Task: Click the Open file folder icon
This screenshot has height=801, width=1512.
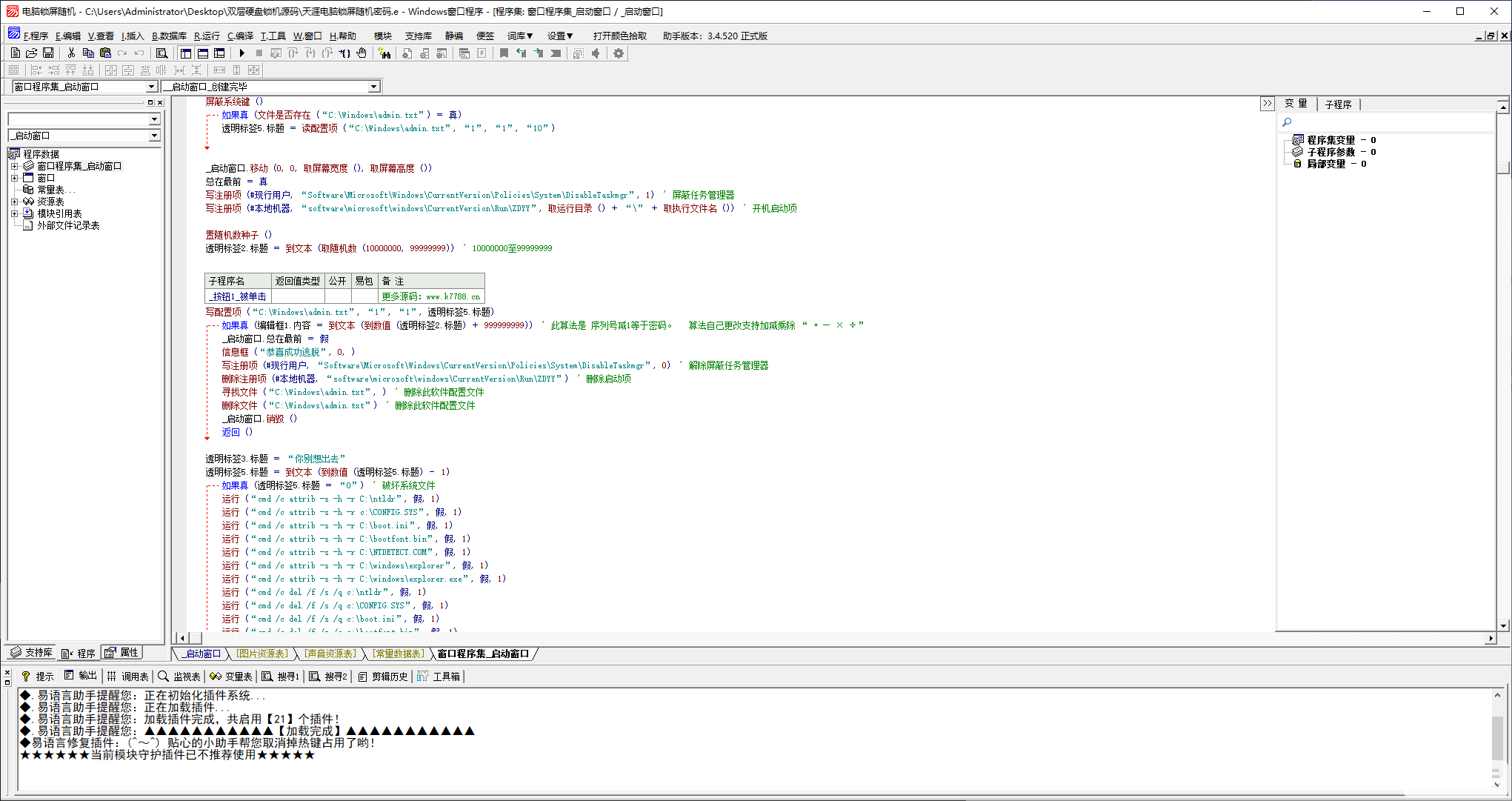Action: click(x=31, y=53)
